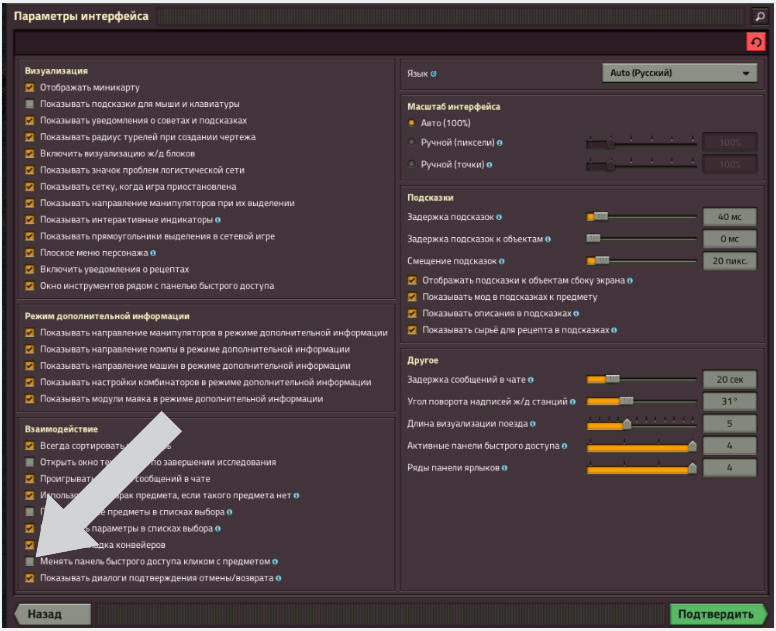Click info icon after Отображать подсказки к объектам сбоку экрана
Image resolution: width=776 pixels, height=631 pixels.
tap(630, 281)
